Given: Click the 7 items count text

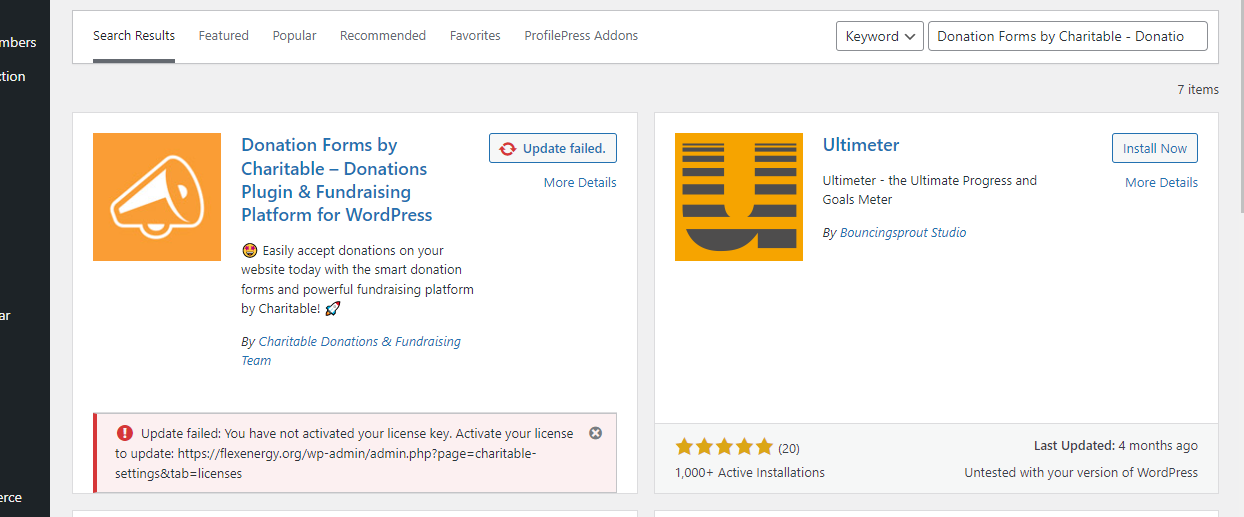Looking at the screenshot, I should click(1198, 90).
